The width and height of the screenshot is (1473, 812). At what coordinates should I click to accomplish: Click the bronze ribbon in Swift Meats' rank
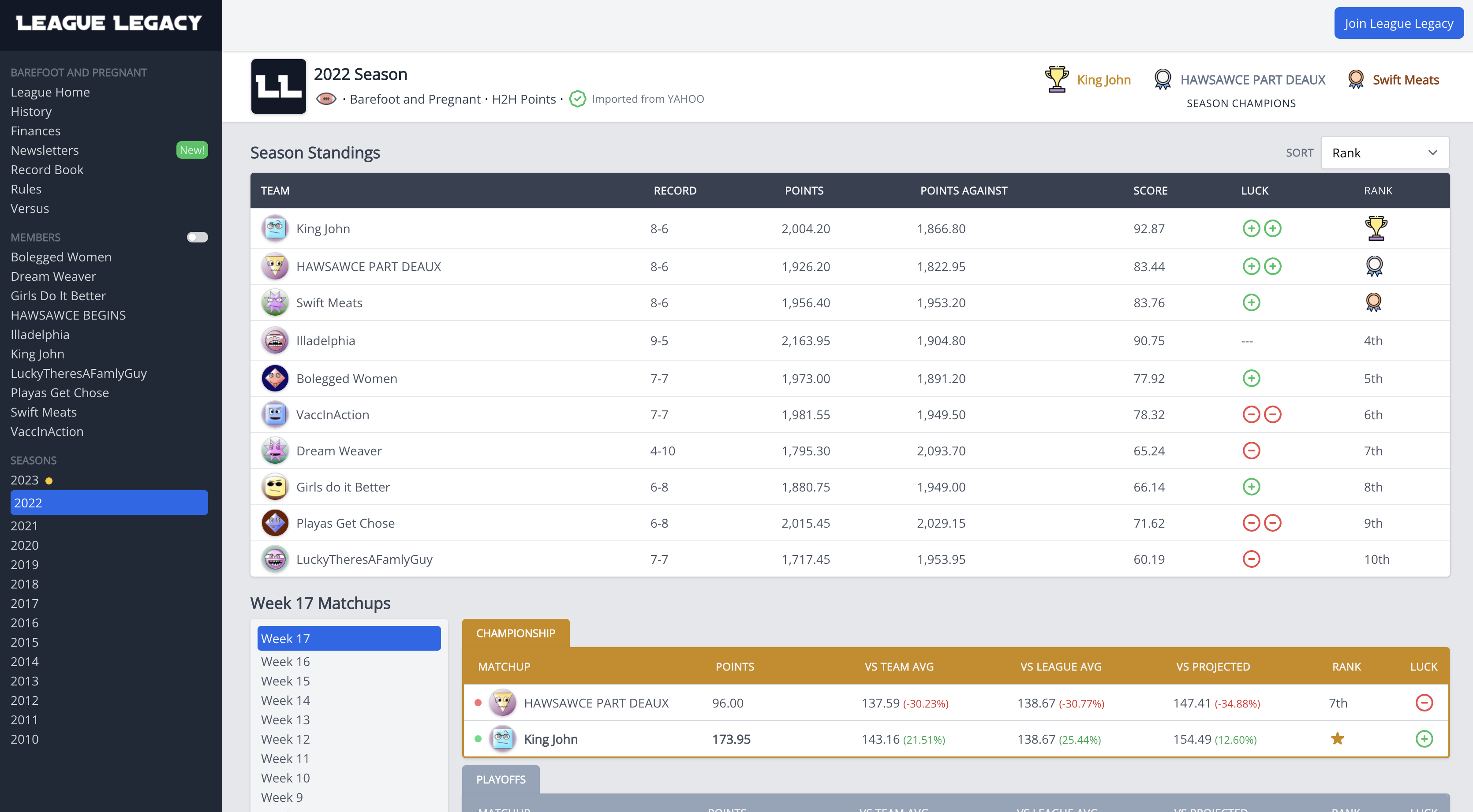pos(1373,302)
